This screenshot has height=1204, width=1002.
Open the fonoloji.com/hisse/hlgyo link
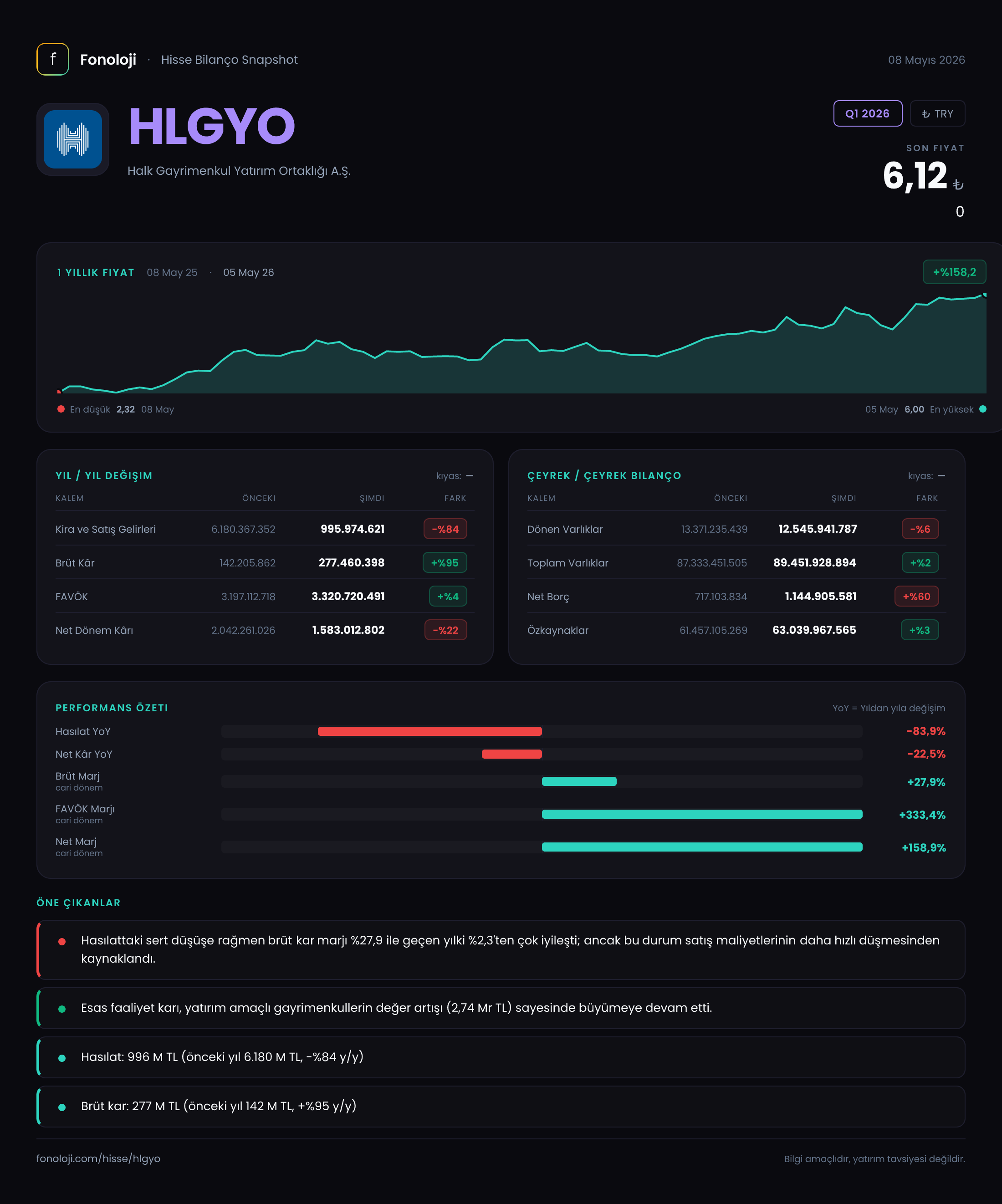(98, 1159)
